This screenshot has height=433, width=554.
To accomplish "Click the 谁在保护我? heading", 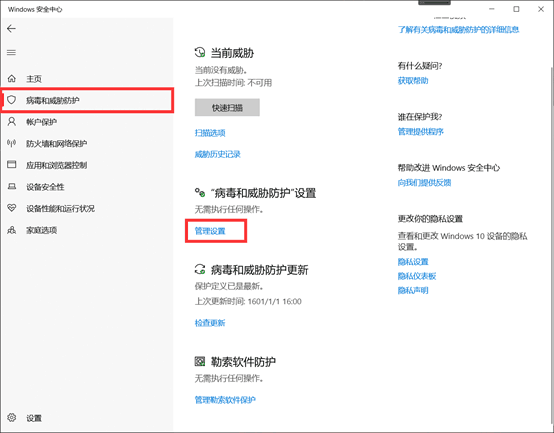I will click(x=420, y=117).
